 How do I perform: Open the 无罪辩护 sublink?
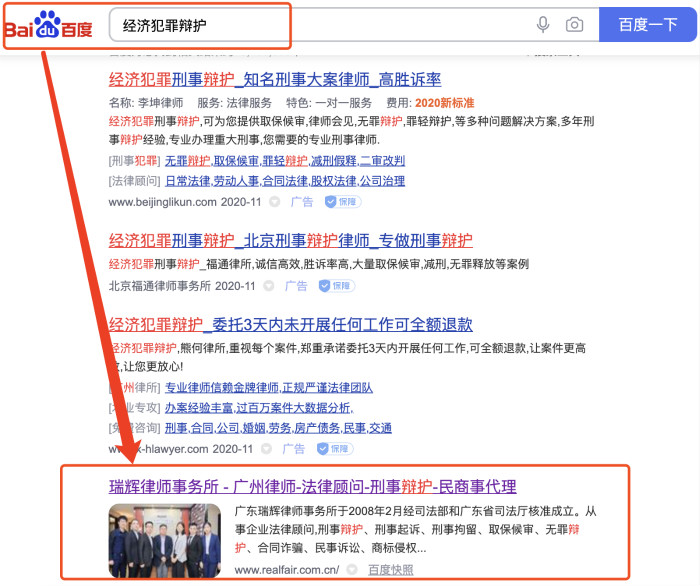pyautogui.click(x=187, y=161)
